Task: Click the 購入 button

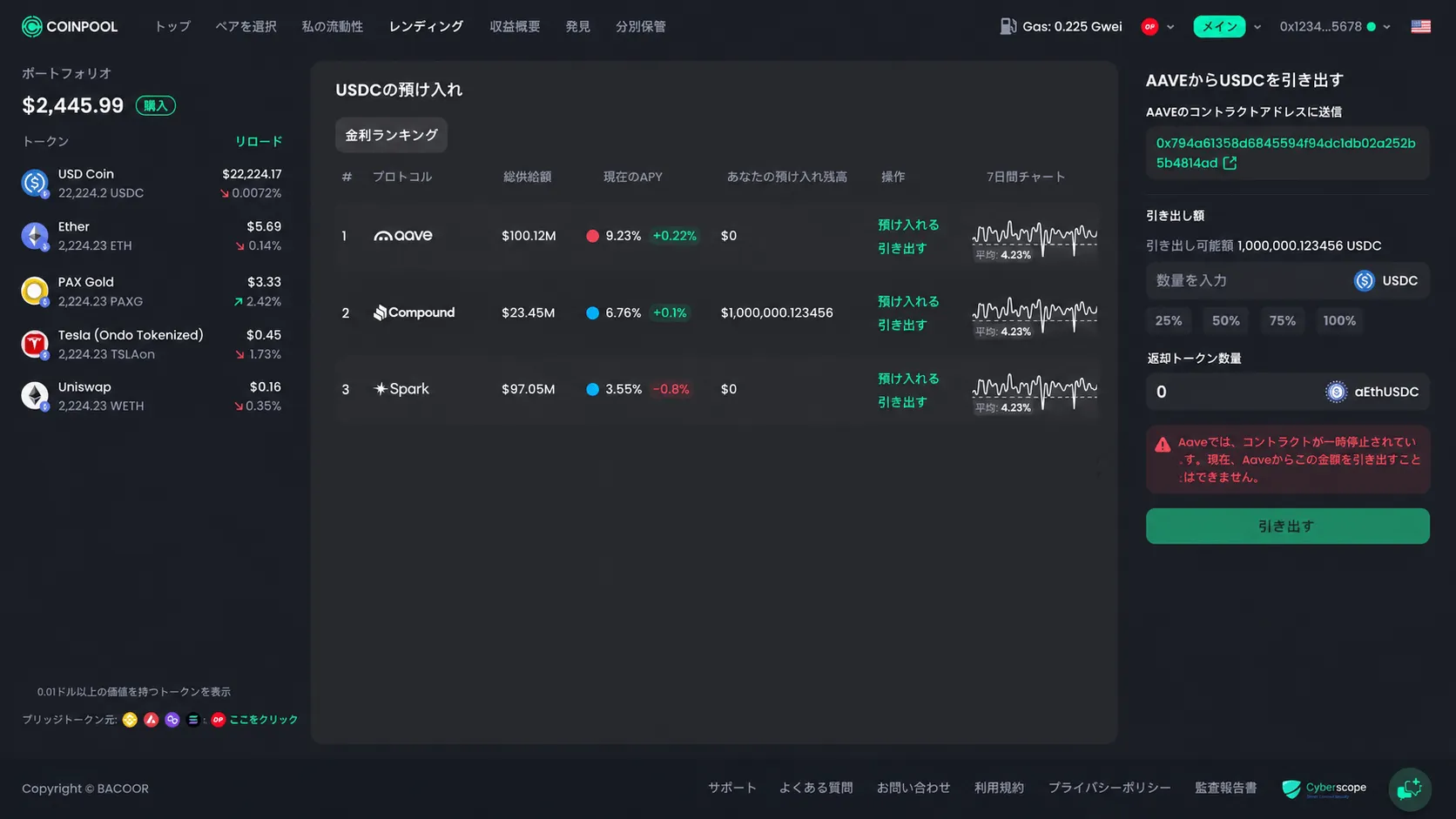Action: (156, 106)
